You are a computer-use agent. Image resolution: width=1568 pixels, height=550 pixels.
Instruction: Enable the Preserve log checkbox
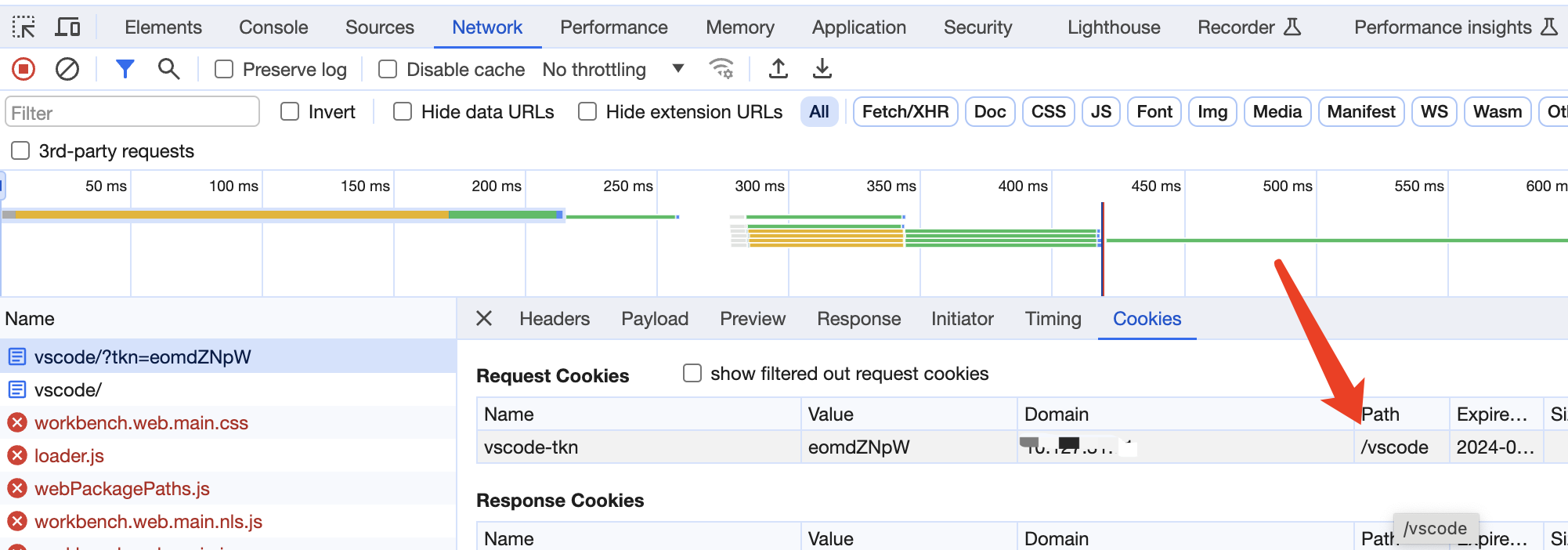pyautogui.click(x=224, y=70)
